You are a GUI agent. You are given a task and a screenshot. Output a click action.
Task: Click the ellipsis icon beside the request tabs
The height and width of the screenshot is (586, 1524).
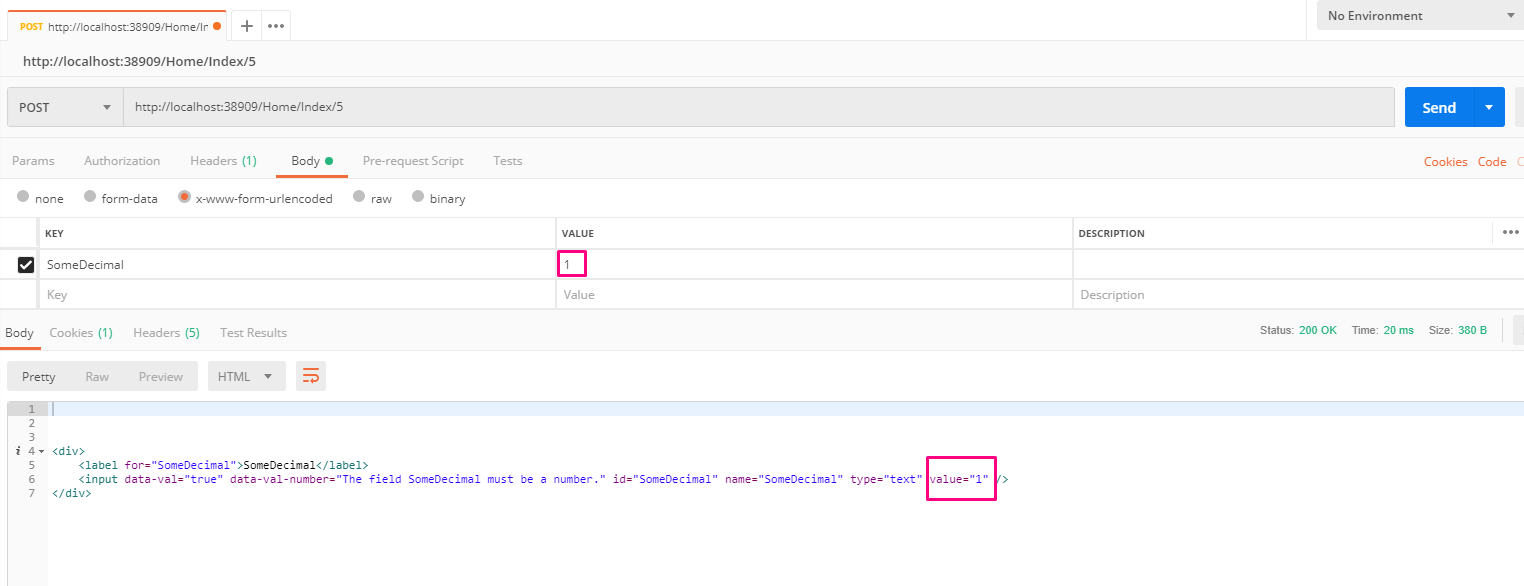point(275,25)
